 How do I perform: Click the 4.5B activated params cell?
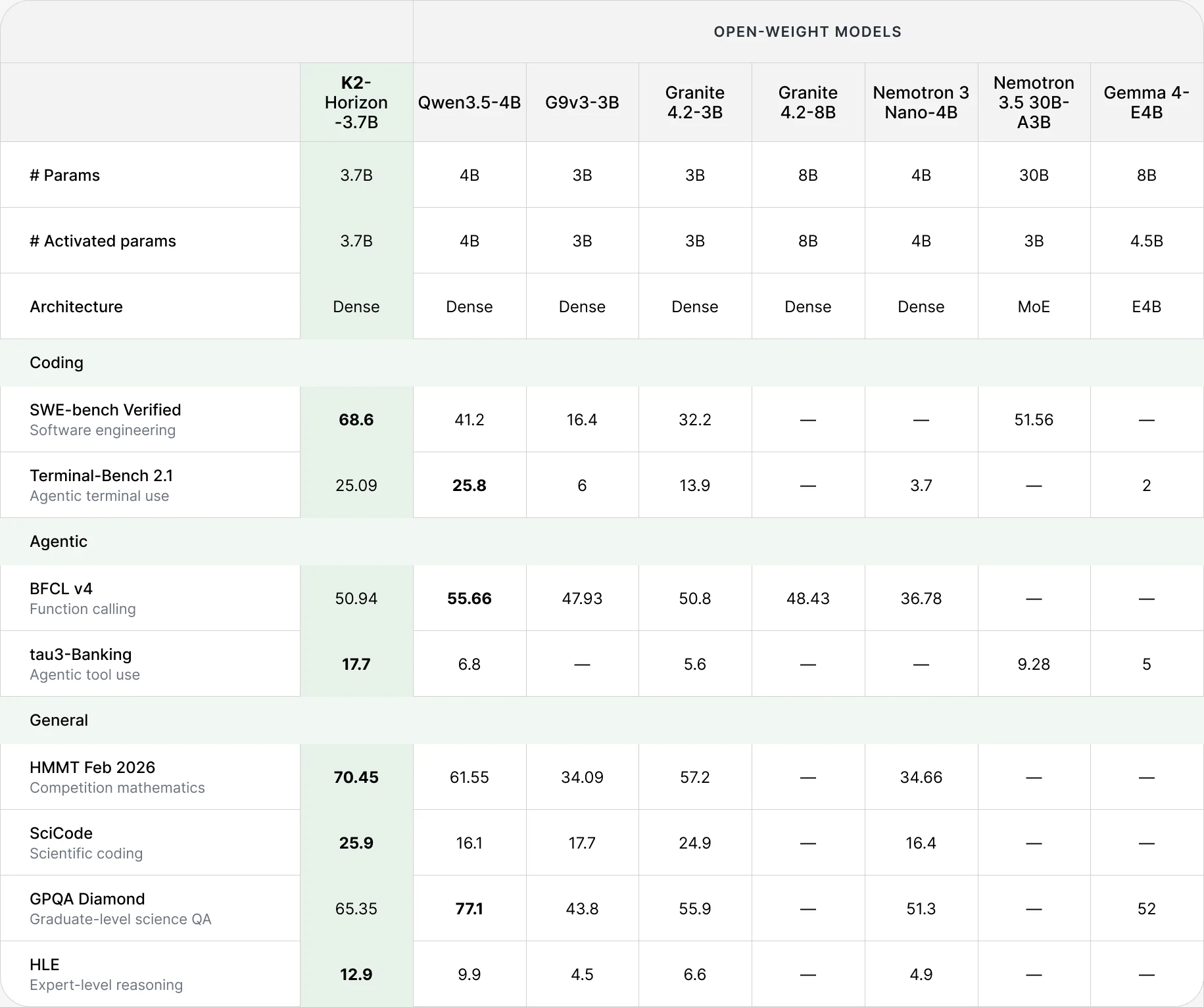coord(1147,241)
